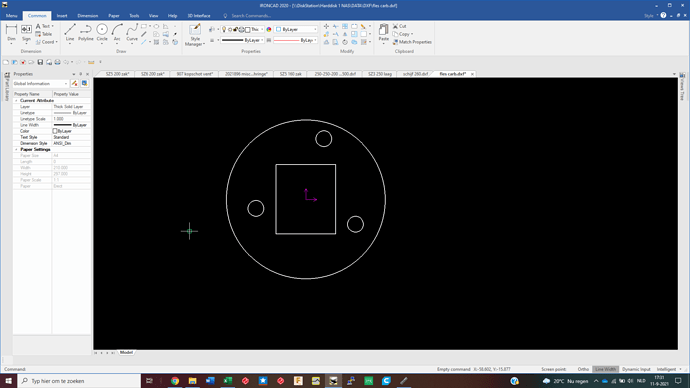Screen dimensions: 690x388
Task: Open the Insert ribbon tab
Action: [62, 16]
